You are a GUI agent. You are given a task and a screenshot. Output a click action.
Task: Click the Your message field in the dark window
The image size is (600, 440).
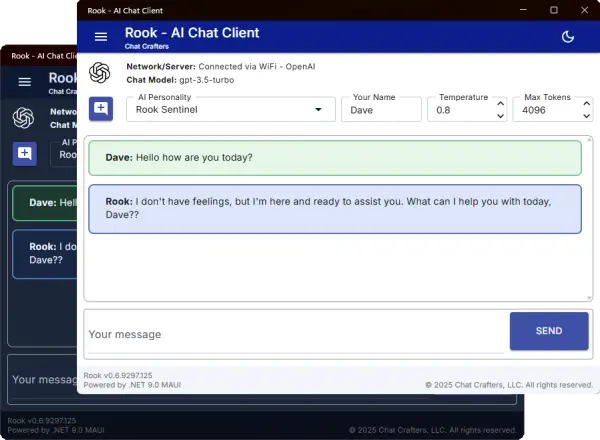pos(44,379)
